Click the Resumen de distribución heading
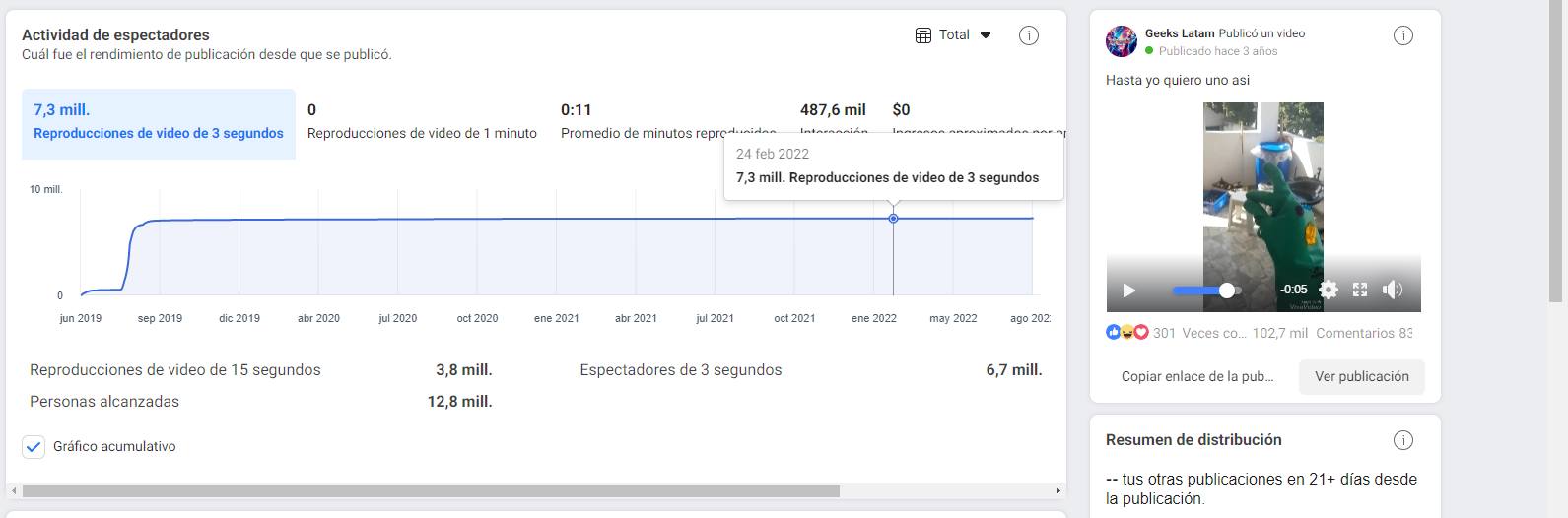1568x518 pixels. pyautogui.click(x=1193, y=440)
